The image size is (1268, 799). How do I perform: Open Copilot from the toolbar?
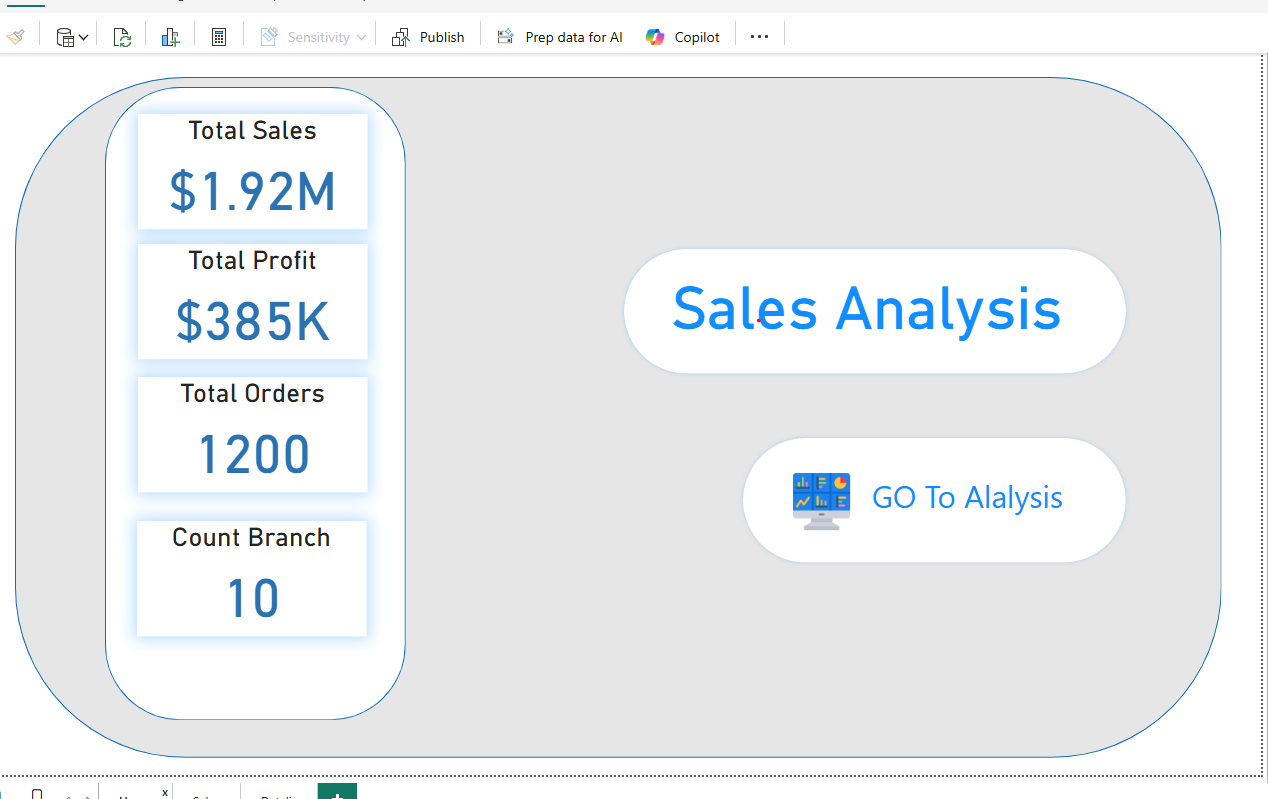pos(683,37)
